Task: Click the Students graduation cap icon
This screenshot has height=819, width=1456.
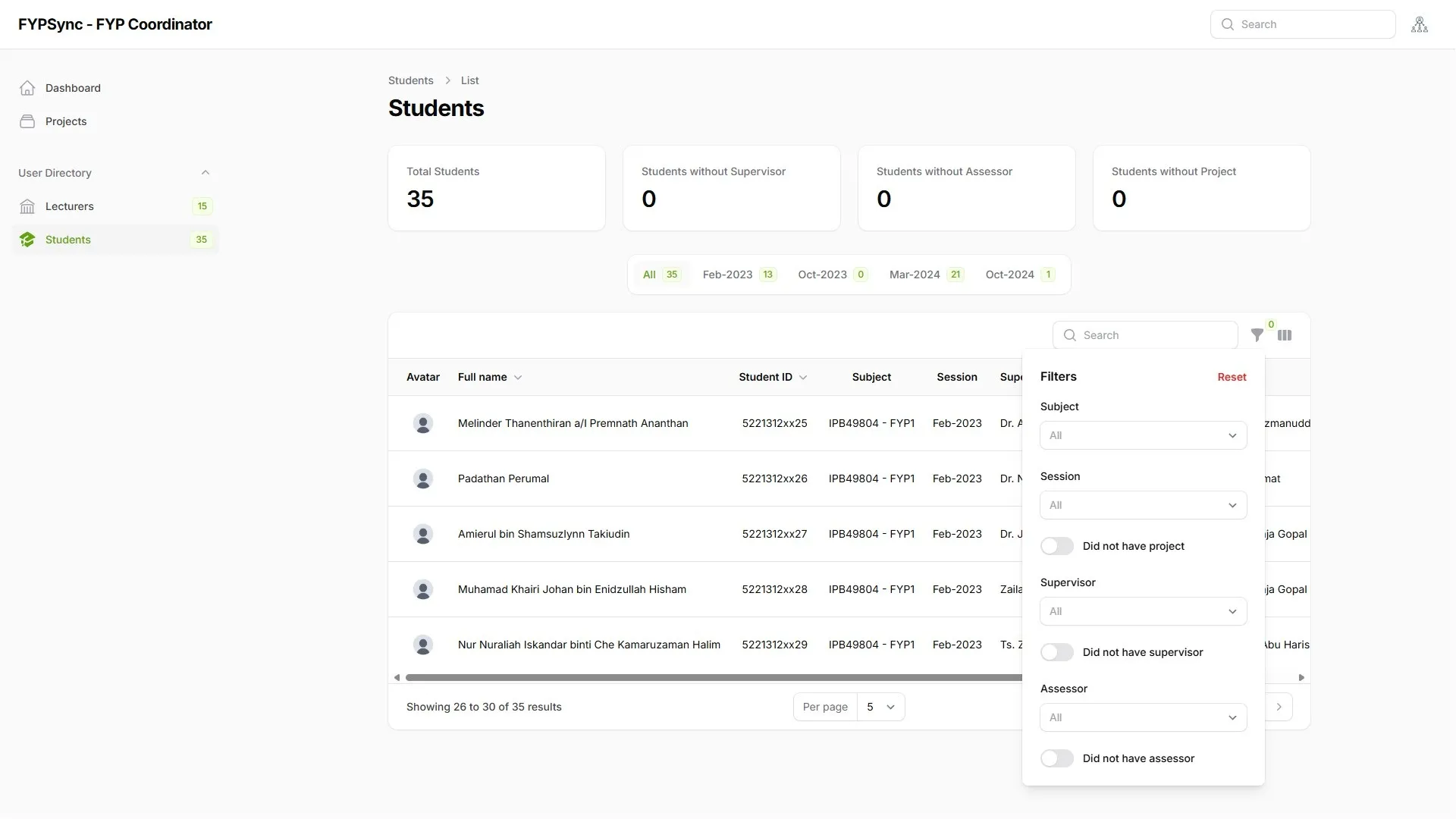Action: (27, 240)
